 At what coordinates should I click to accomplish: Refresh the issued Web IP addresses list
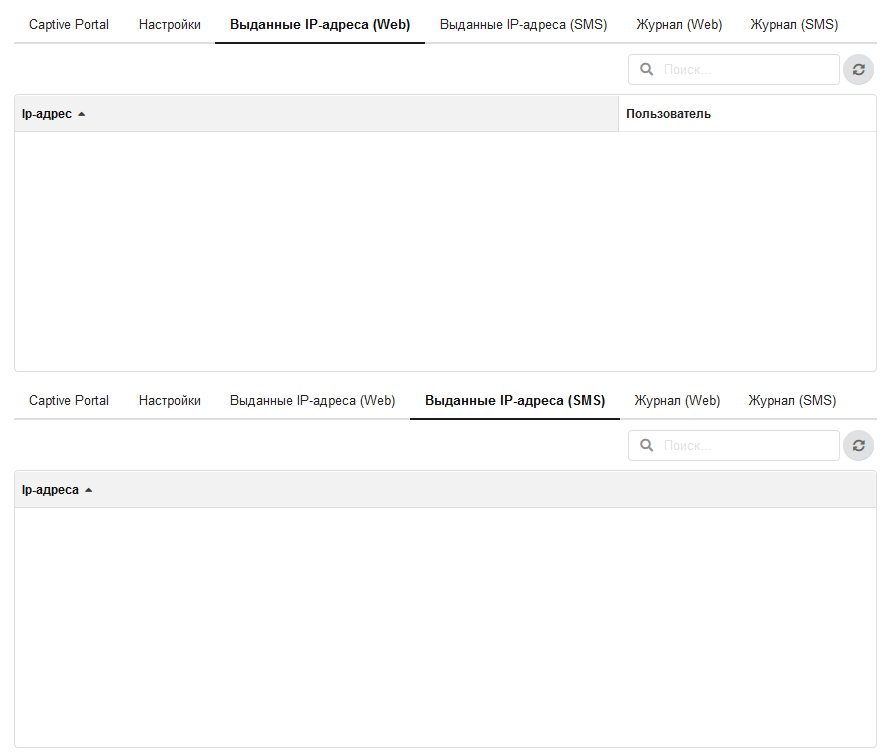tap(858, 70)
